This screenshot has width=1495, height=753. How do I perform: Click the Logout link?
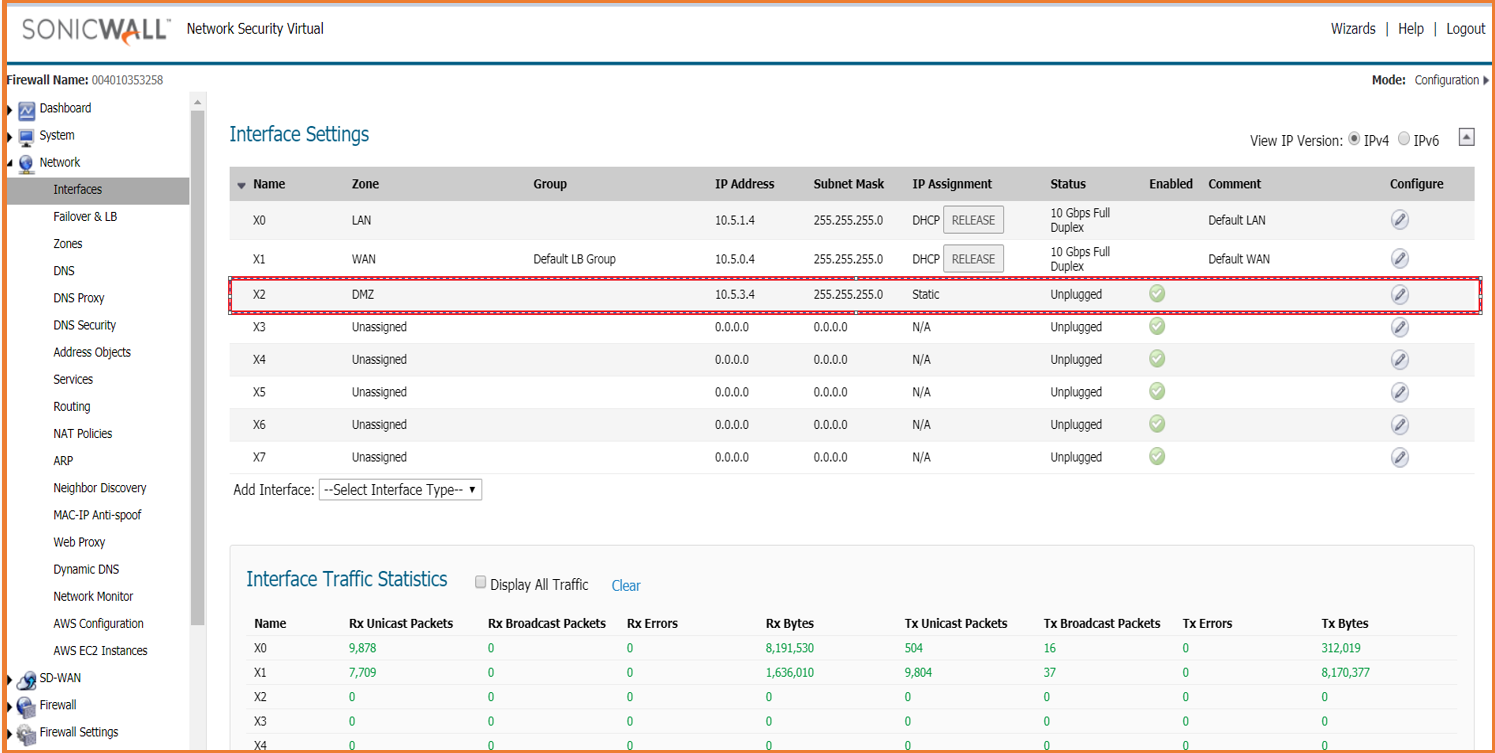[1466, 29]
